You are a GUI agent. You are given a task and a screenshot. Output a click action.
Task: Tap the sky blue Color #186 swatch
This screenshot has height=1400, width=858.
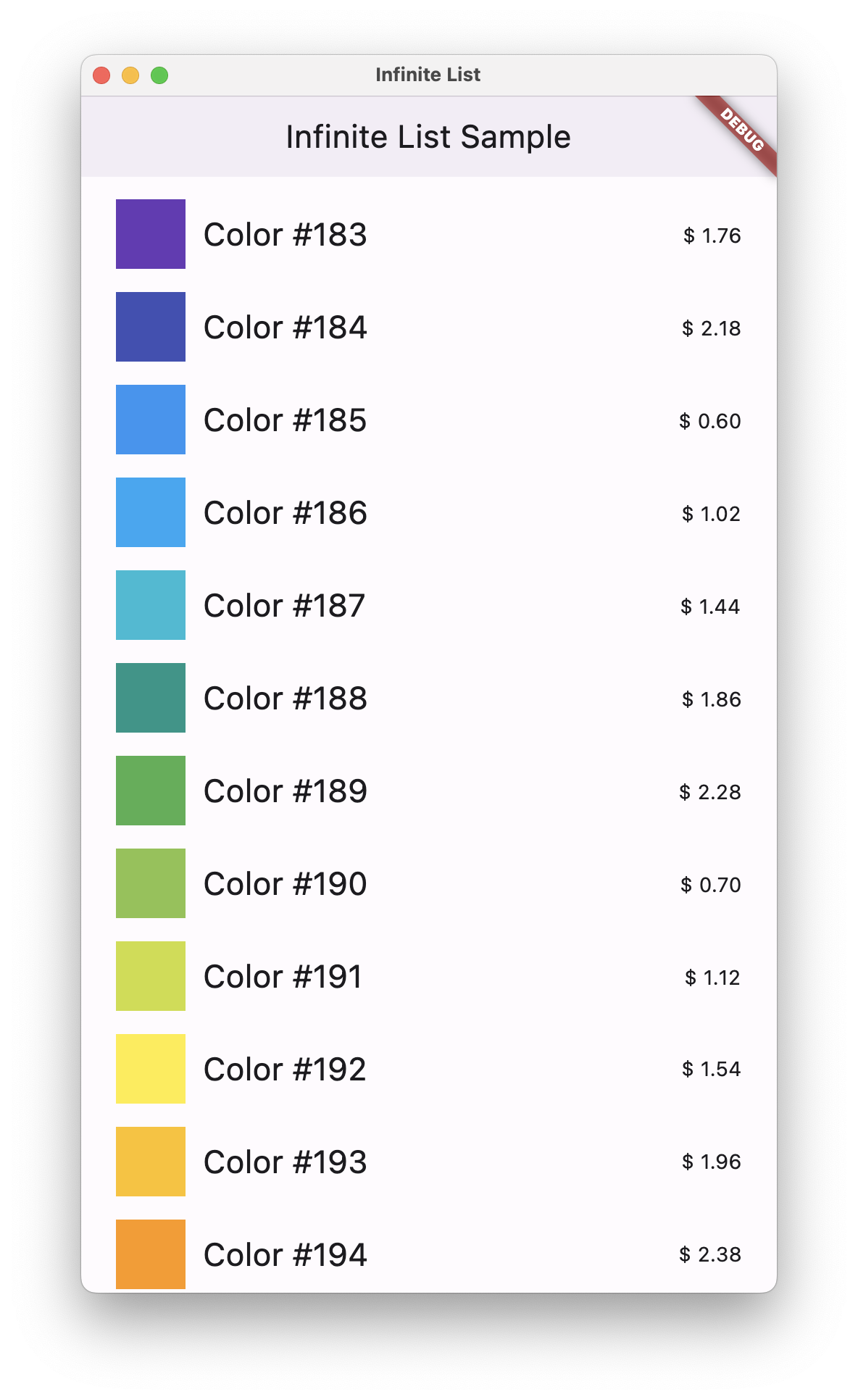(x=150, y=512)
